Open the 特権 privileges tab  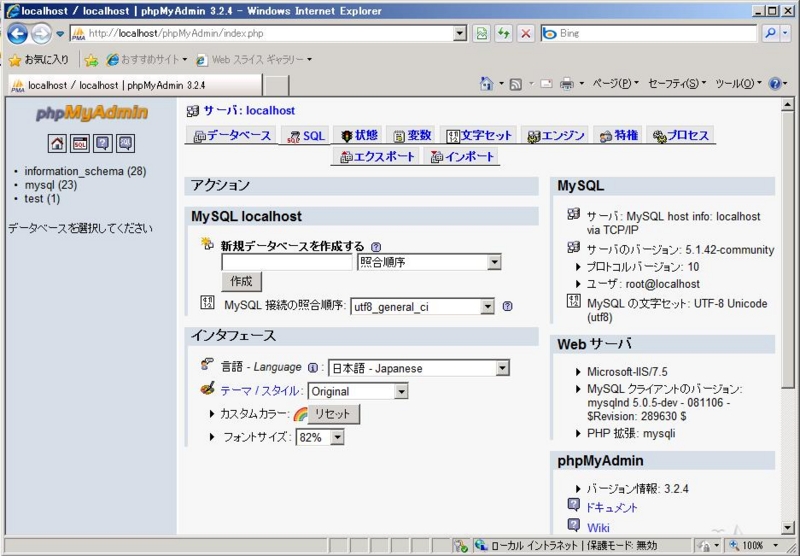(618, 136)
